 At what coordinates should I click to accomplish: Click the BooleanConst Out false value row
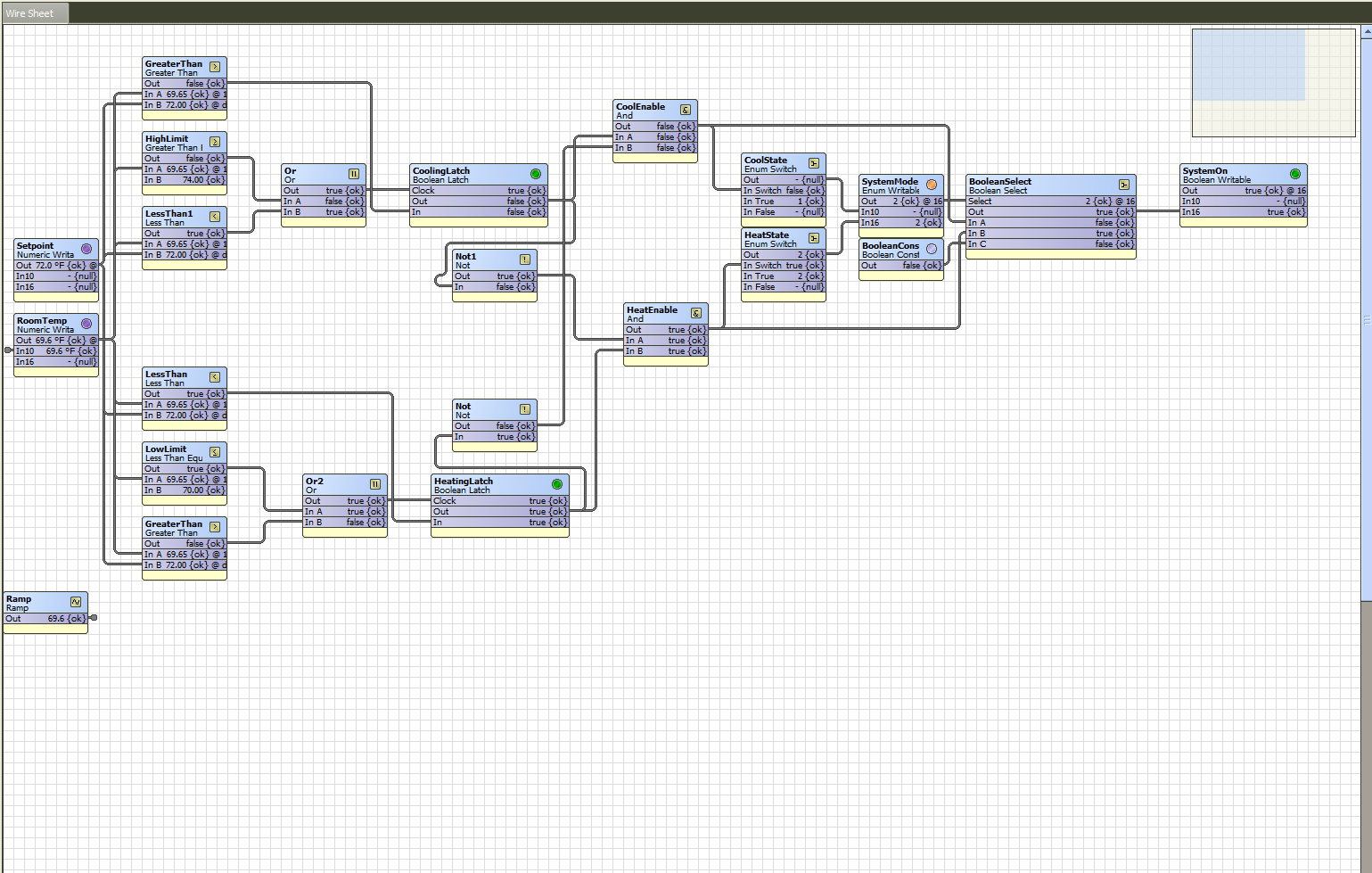tap(901, 266)
